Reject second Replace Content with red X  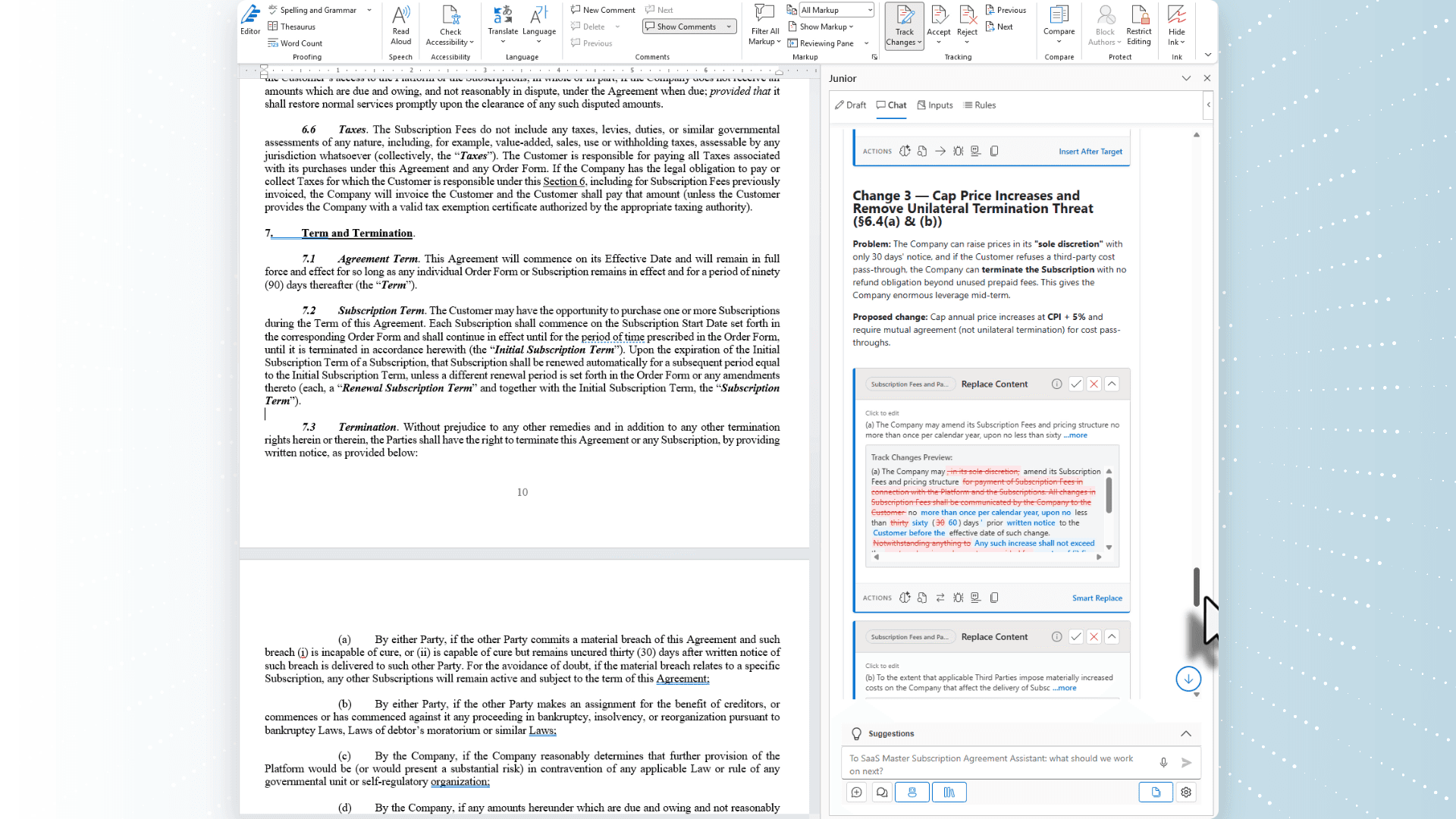[x=1094, y=637]
